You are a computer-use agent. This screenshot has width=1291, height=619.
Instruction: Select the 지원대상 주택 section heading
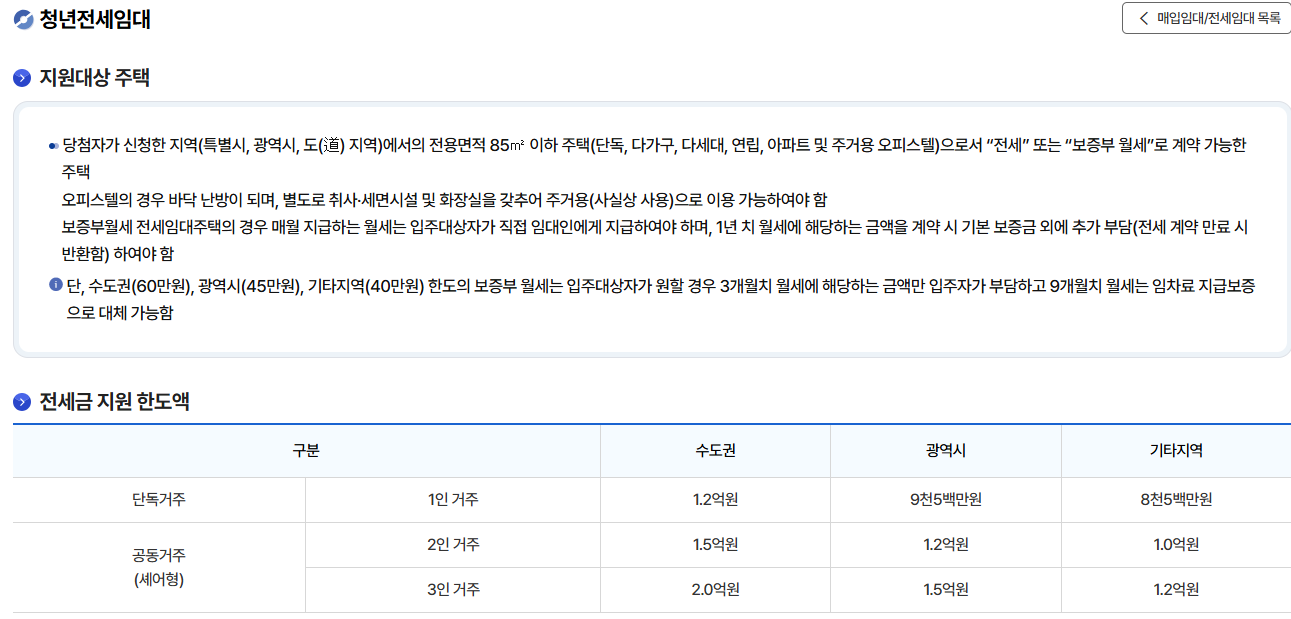coord(94,78)
